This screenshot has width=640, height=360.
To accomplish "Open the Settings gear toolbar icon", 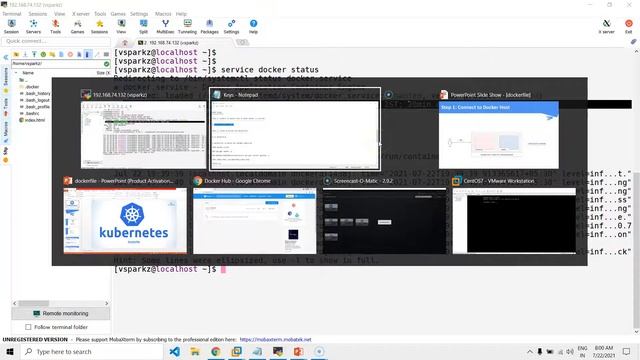I will (231, 27).
